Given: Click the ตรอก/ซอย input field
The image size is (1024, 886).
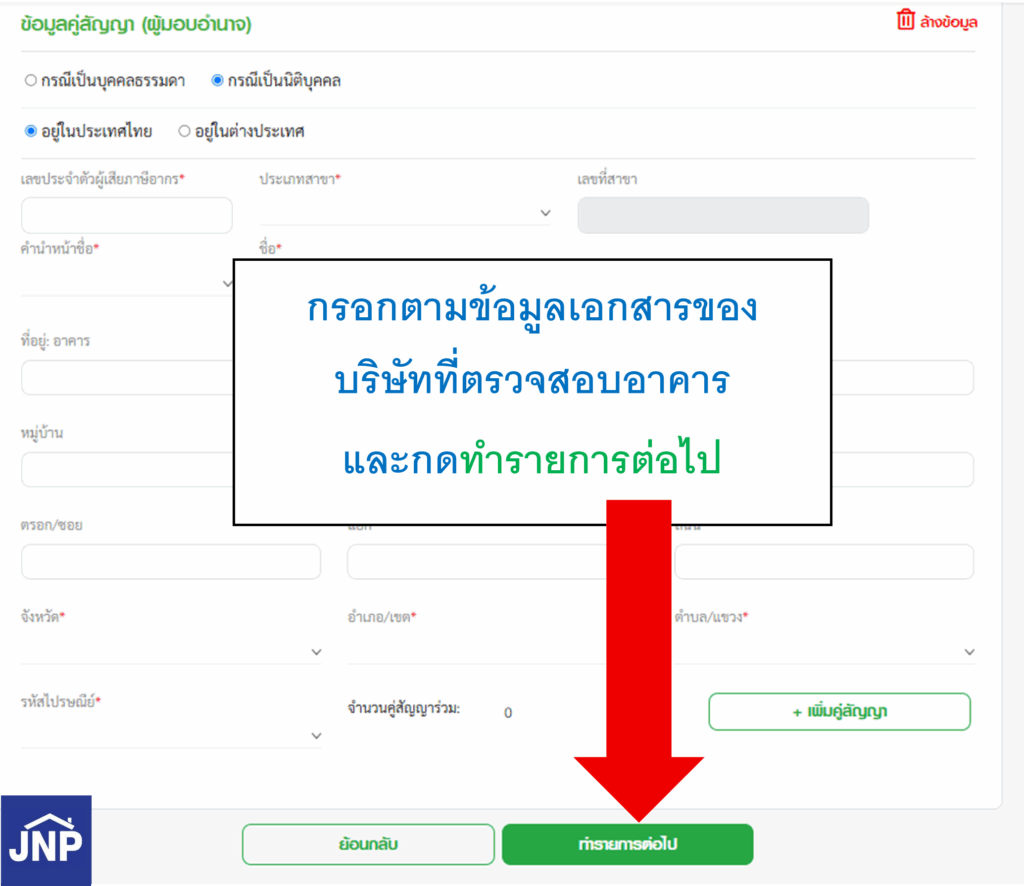Looking at the screenshot, I should (x=171, y=562).
